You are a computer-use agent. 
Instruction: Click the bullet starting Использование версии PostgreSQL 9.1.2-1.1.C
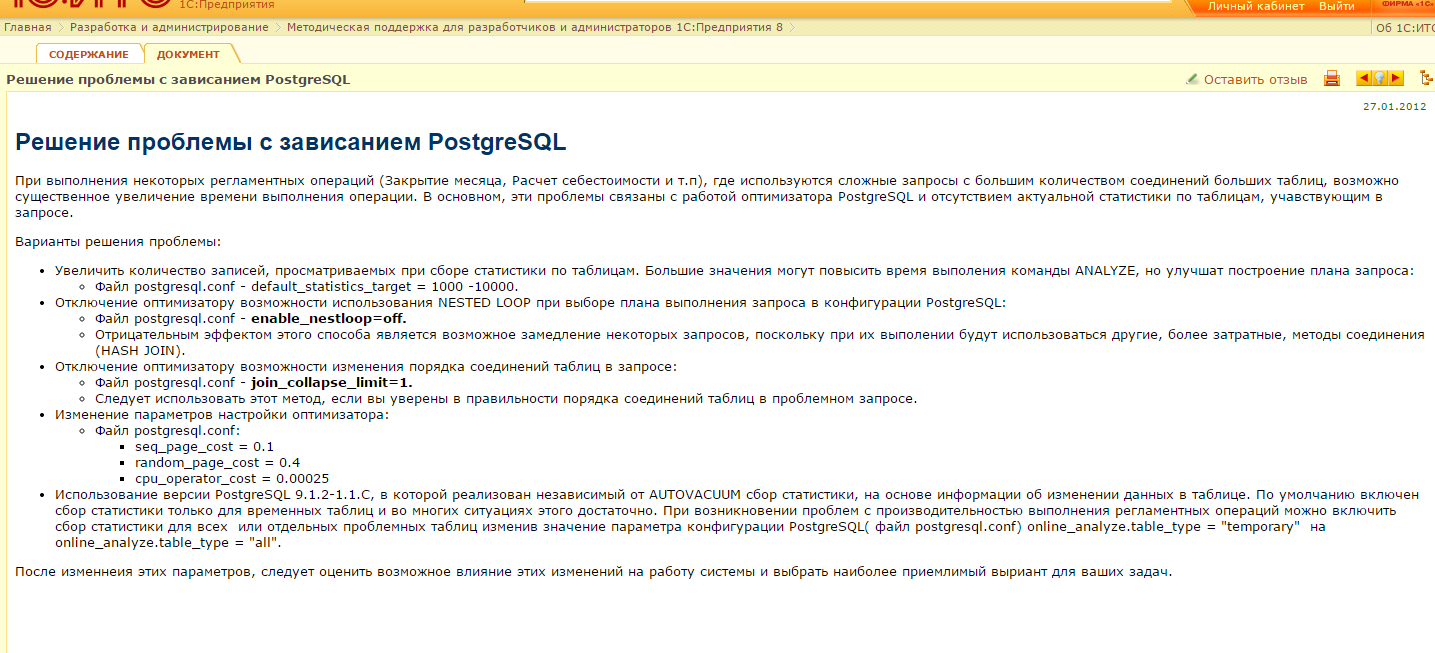(x=737, y=518)
